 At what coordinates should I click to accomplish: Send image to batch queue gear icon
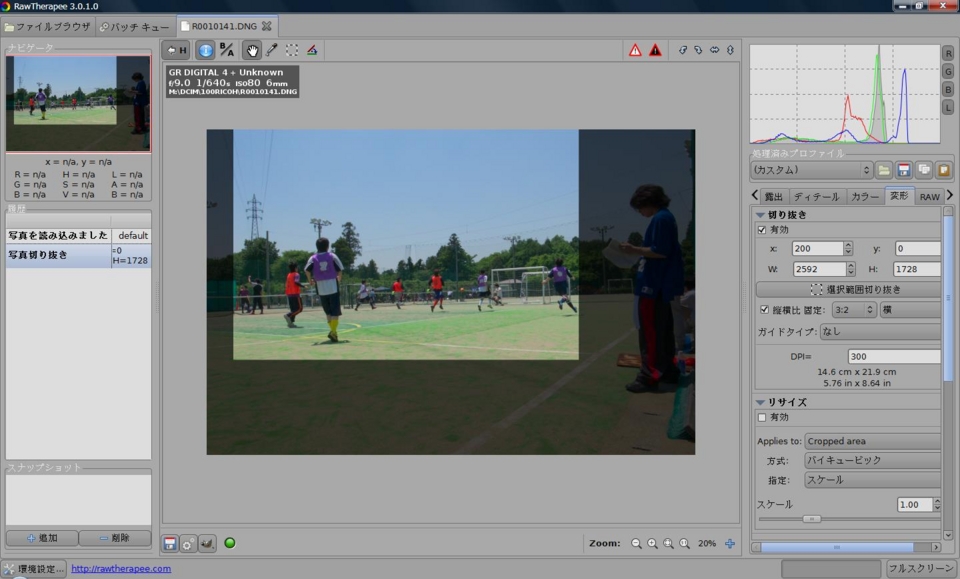[x=189, y=544]
